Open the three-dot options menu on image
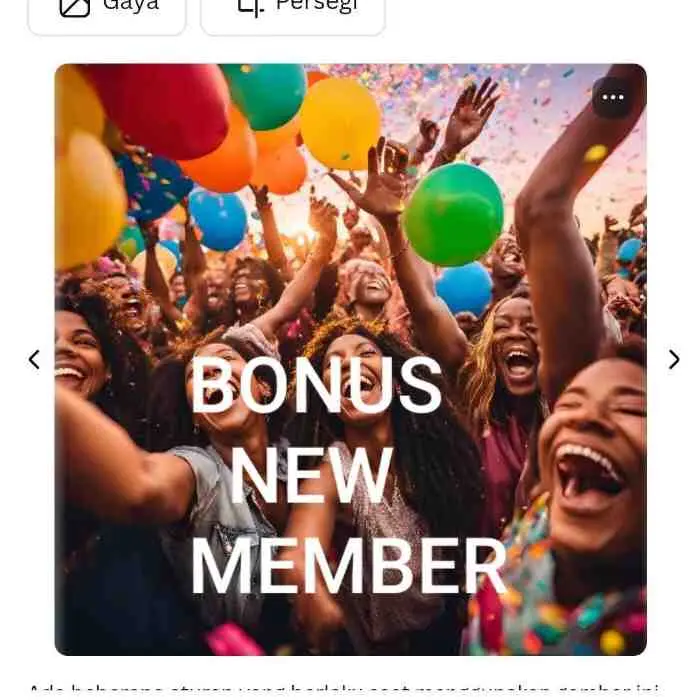The width and height of the screenshot is (700, 700). click(612, 97)
